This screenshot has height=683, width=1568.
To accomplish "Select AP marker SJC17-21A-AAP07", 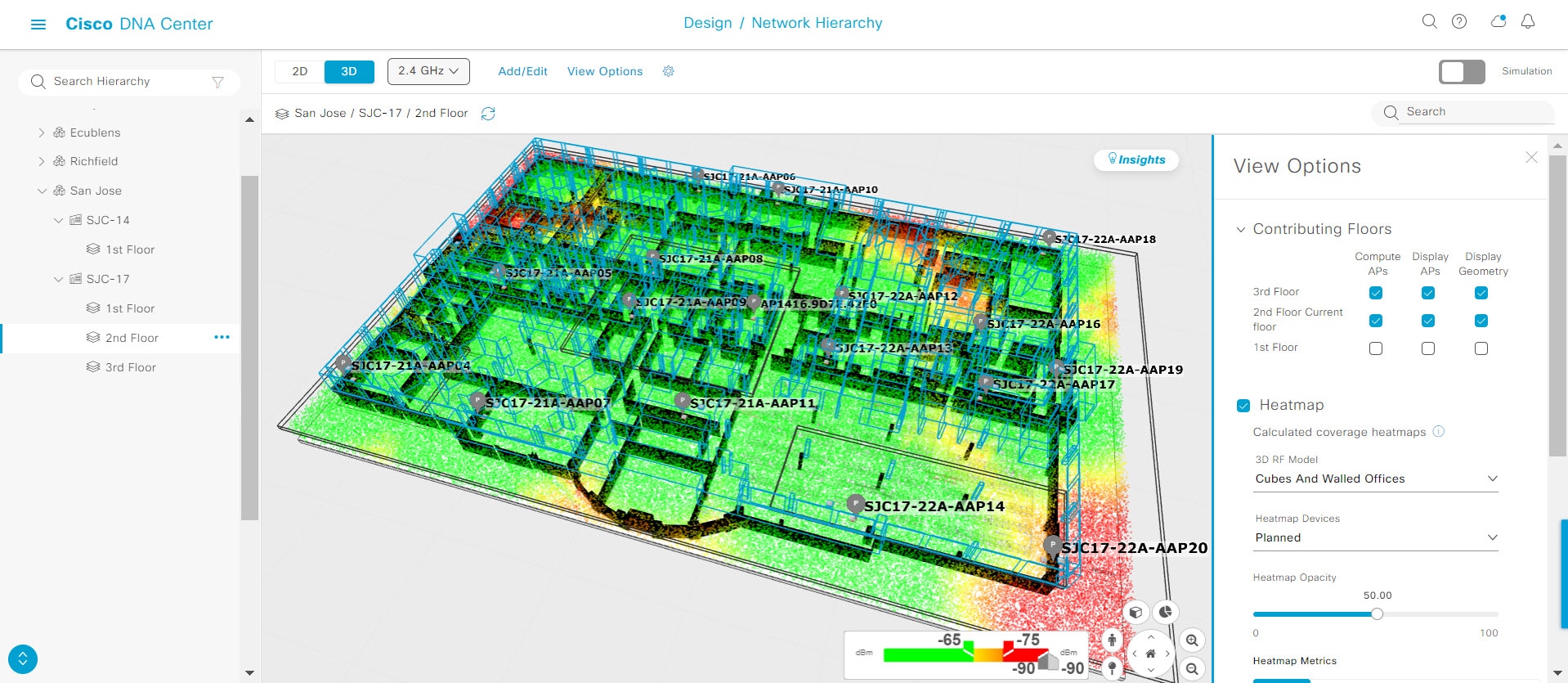I will pyautogui.click(x=477, y=400).
